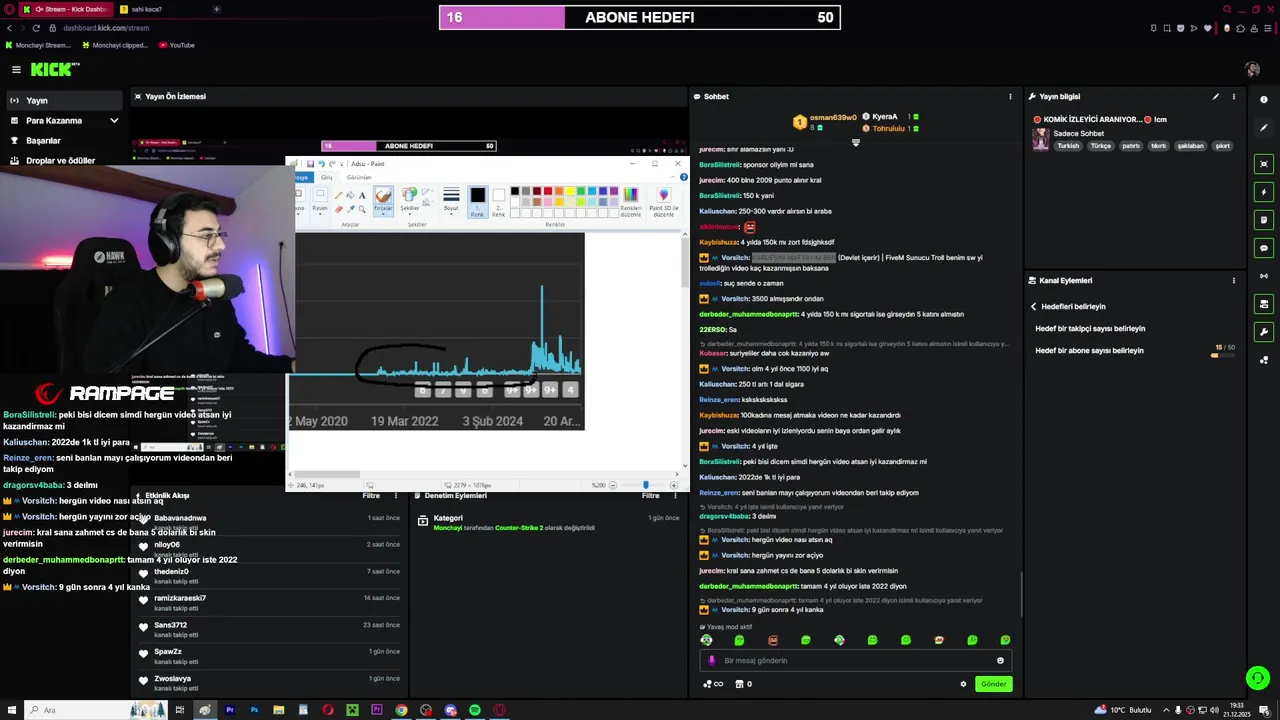Toggle the note panel icon in sidebar
Viewport: 1280px width, 720px height.
tap(1264, 220)
